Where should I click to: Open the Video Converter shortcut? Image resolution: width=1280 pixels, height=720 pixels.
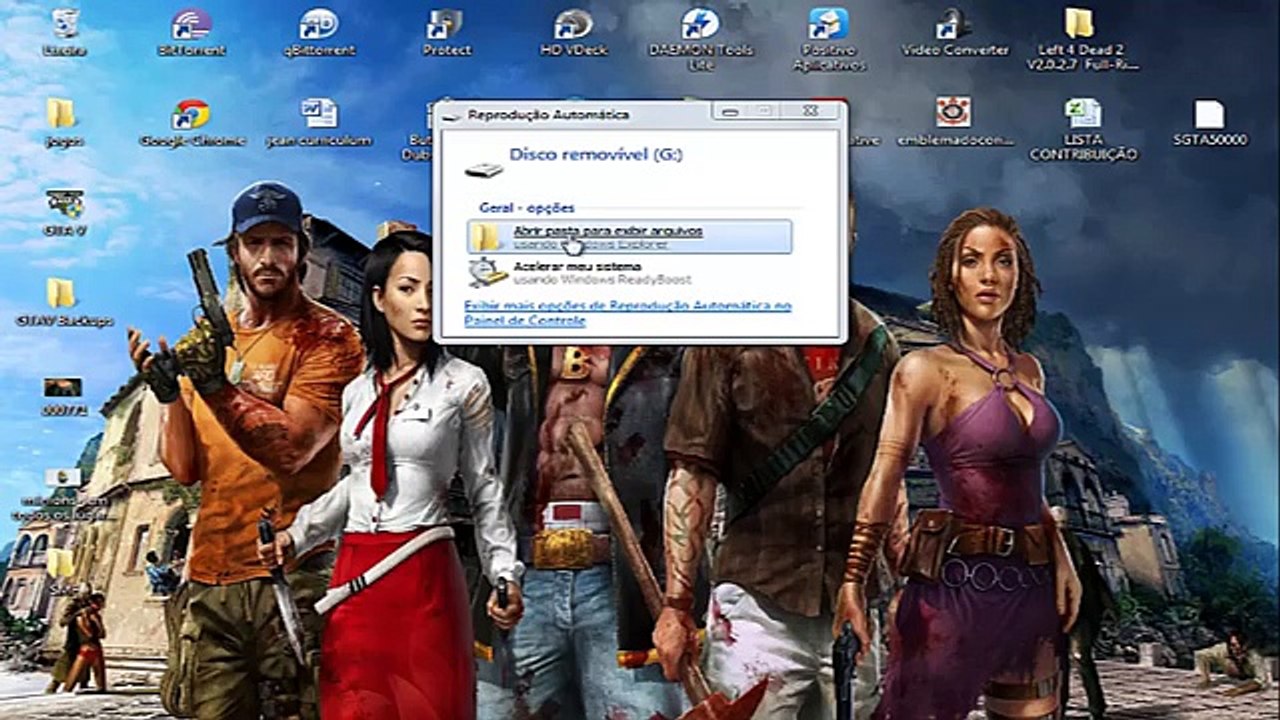(955, 31)
